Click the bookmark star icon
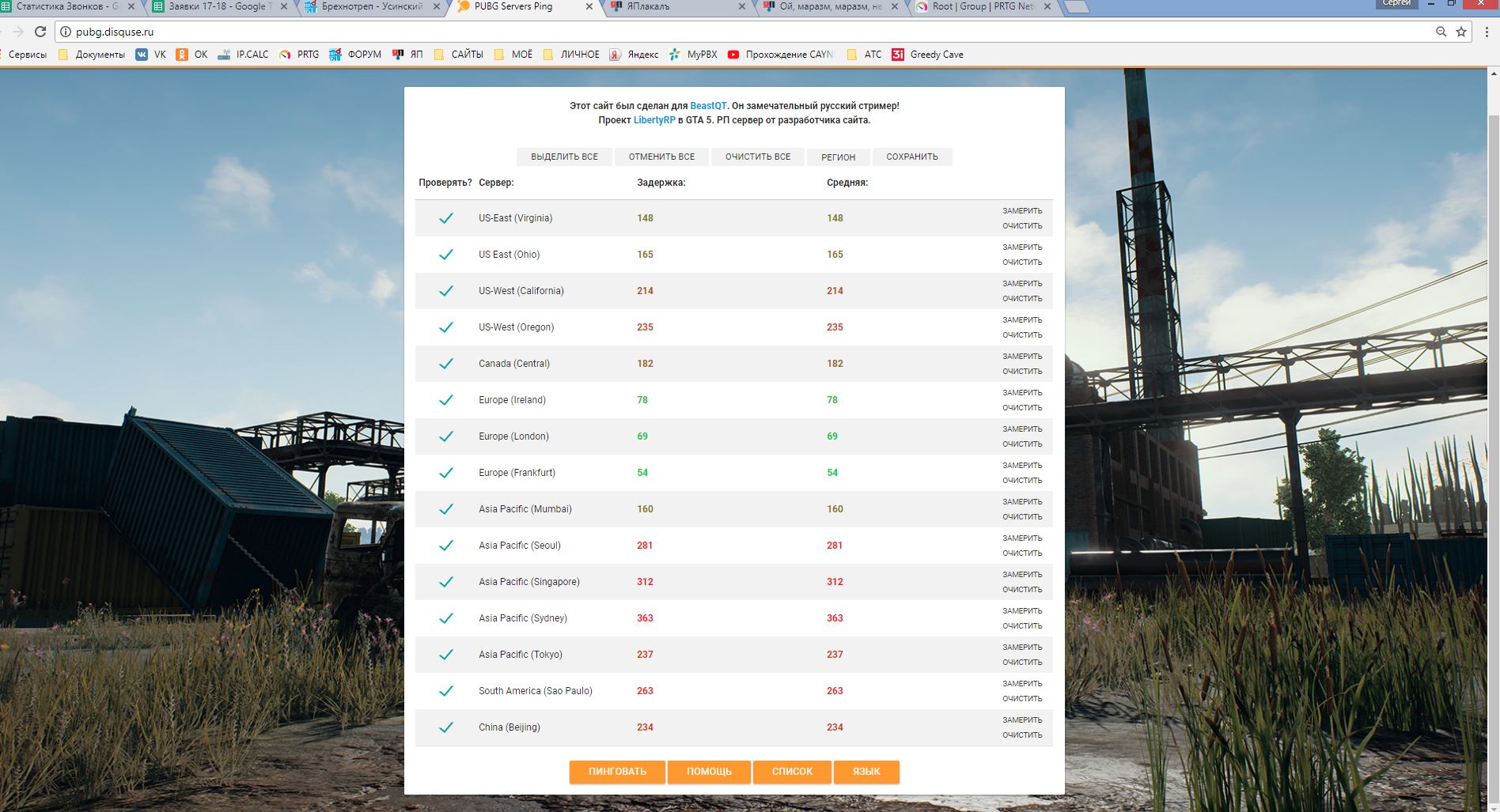1500x812 pixels. point(1461,32)
